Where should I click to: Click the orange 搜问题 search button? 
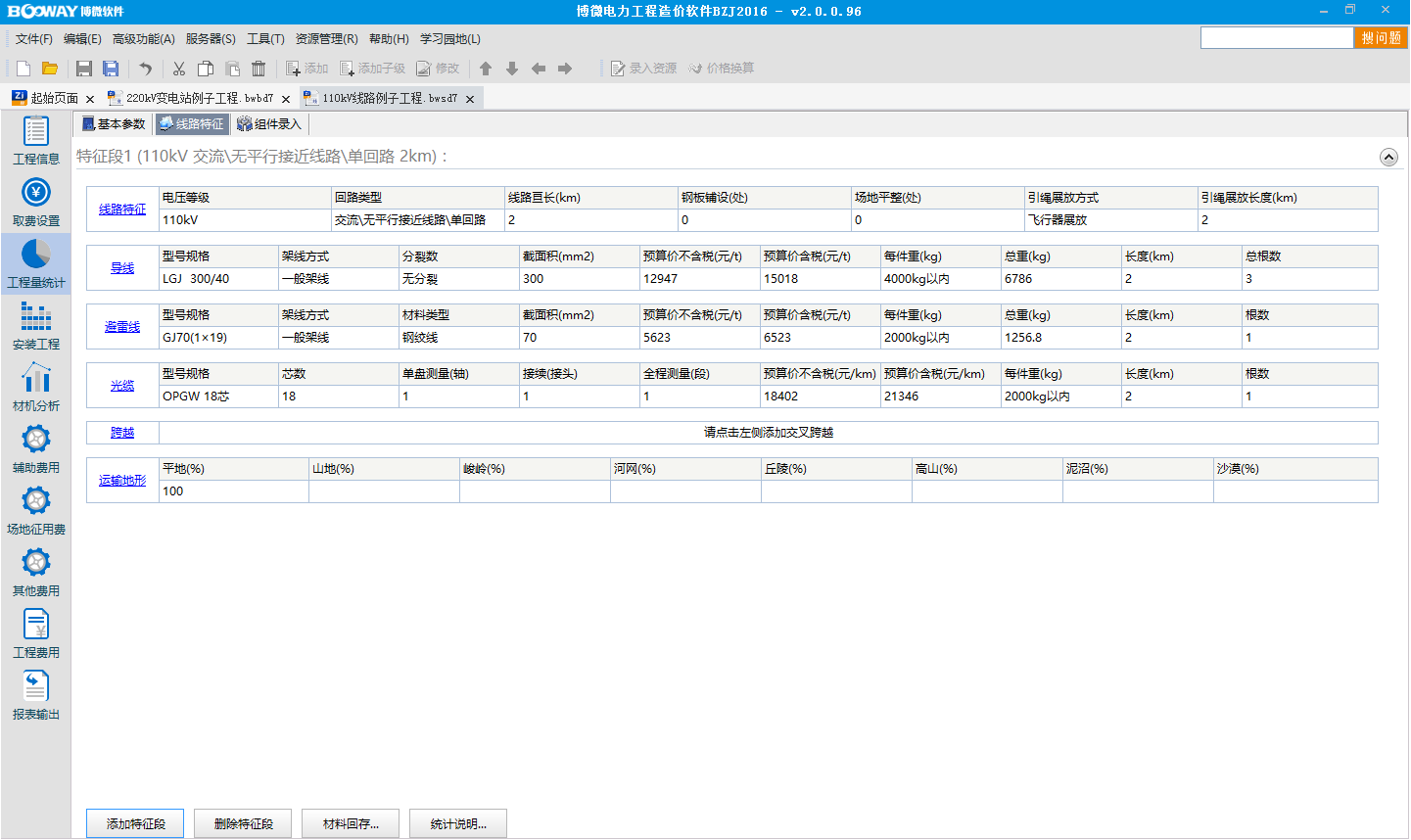1381,37
